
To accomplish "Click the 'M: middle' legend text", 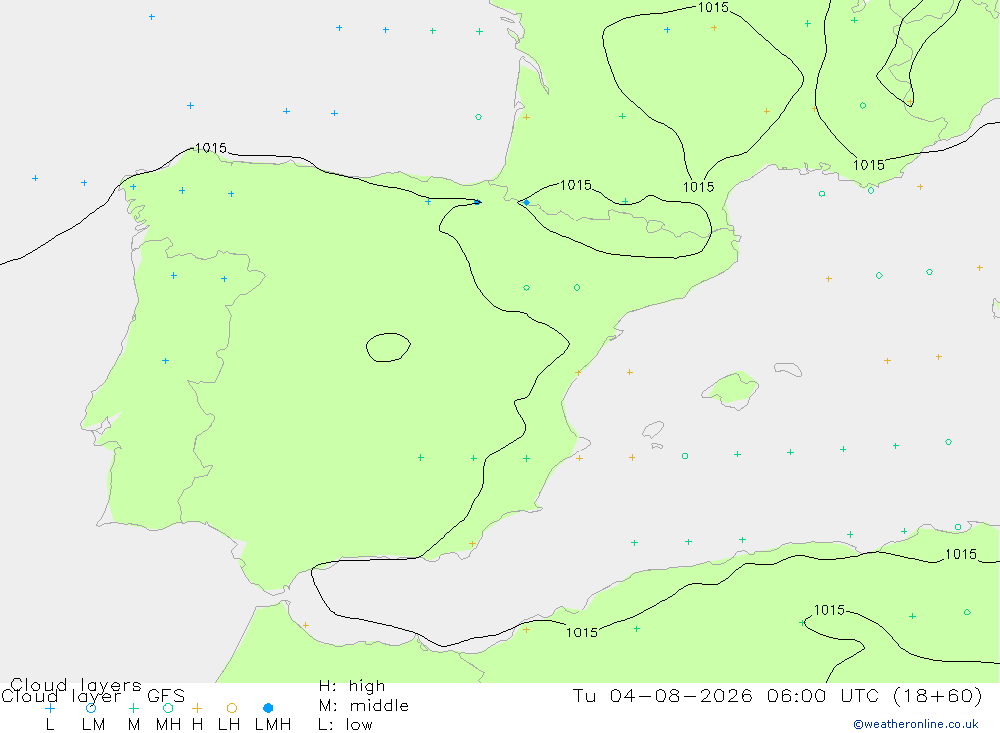I will click(x=364, y=706).
